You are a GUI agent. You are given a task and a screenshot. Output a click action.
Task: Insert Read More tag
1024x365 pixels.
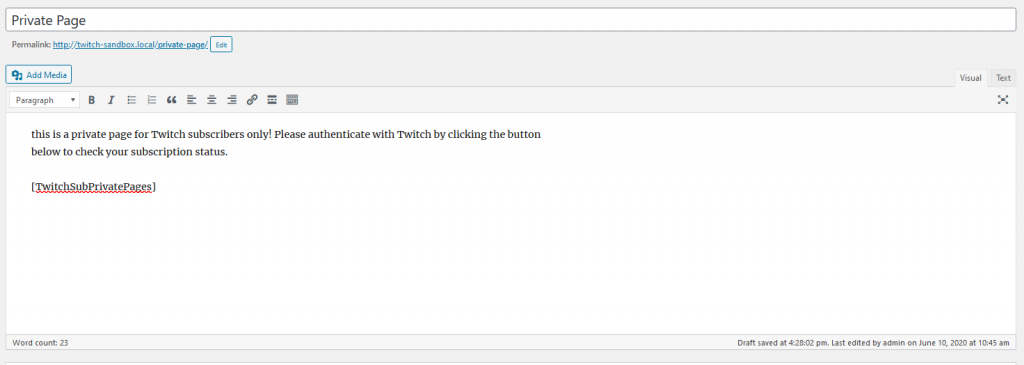click(272, 100)
